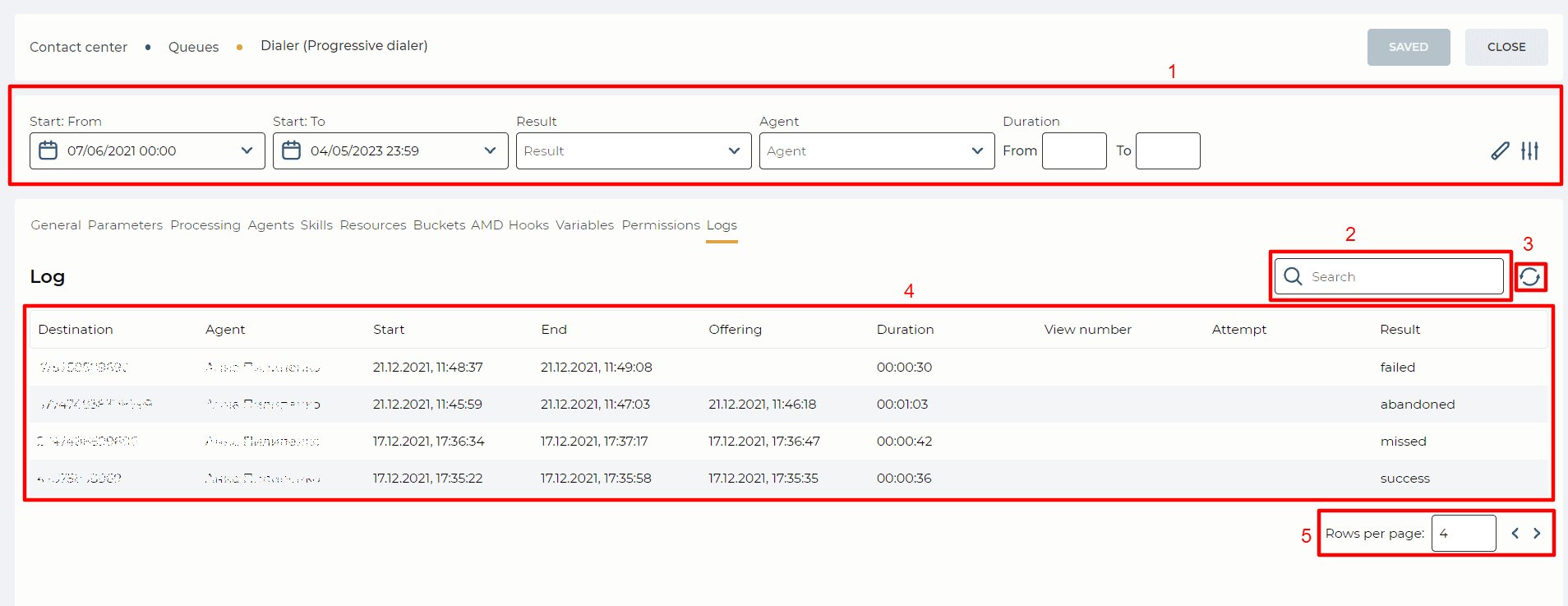
Task: Open the Permissions tab
Action: click(661, 224)
